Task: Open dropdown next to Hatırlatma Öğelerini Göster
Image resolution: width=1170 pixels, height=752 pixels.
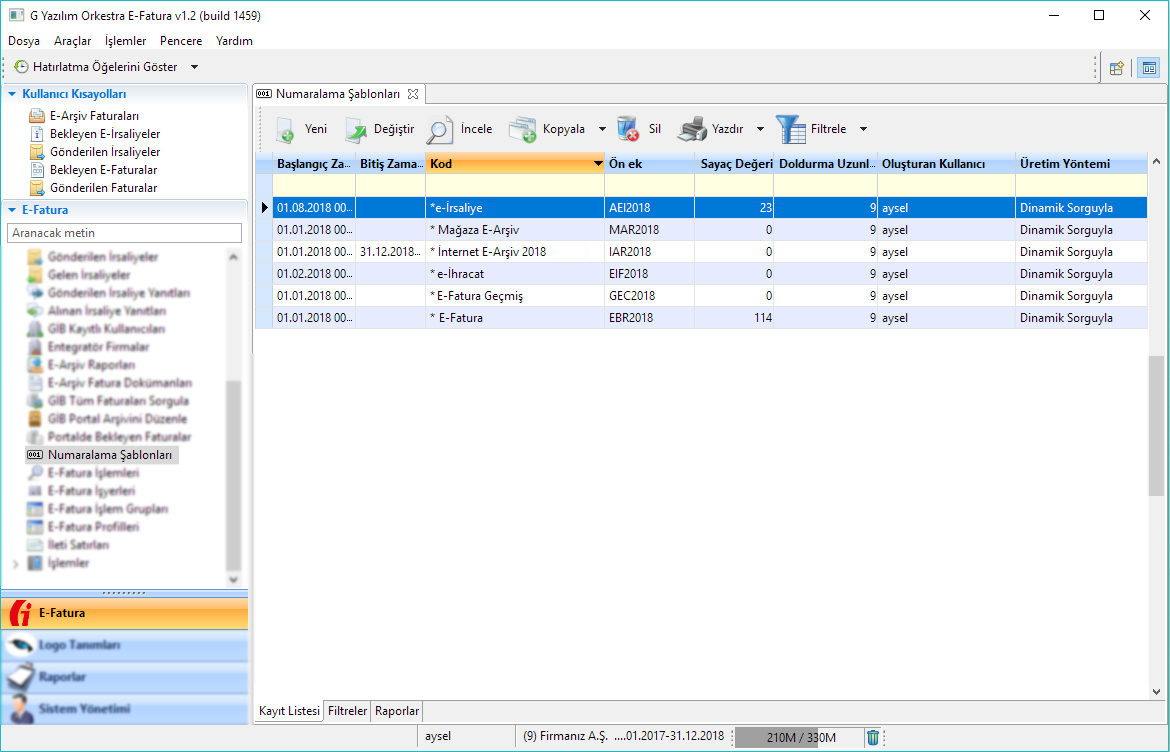Action: (194, 67)
